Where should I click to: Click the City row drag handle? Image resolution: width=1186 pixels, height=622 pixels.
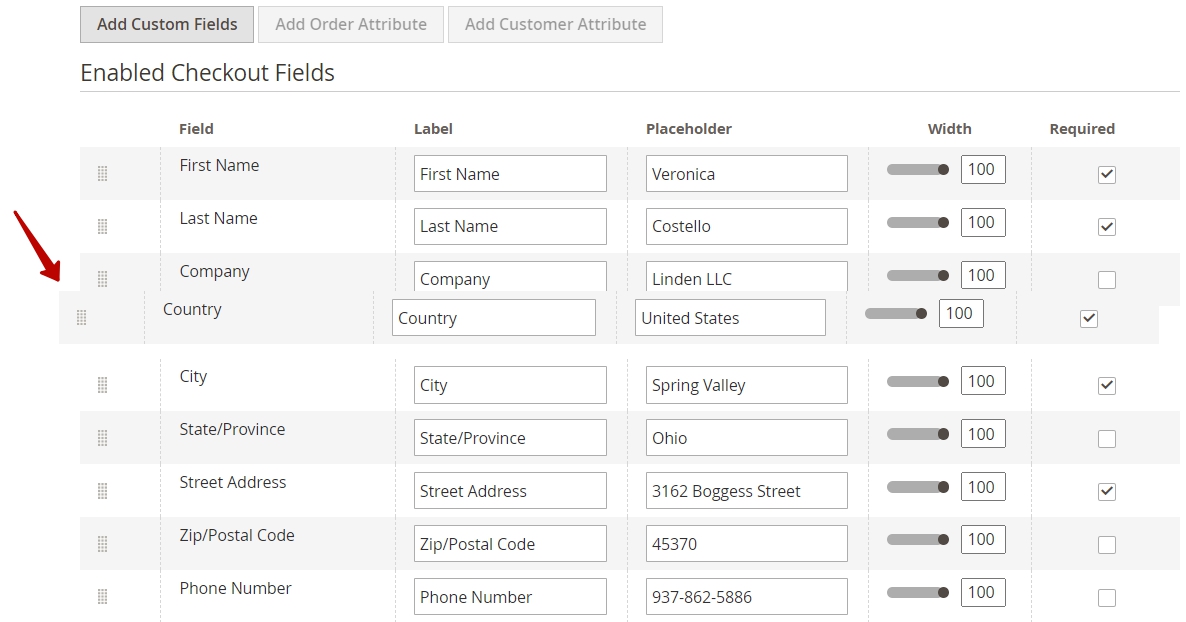(103, 385)
